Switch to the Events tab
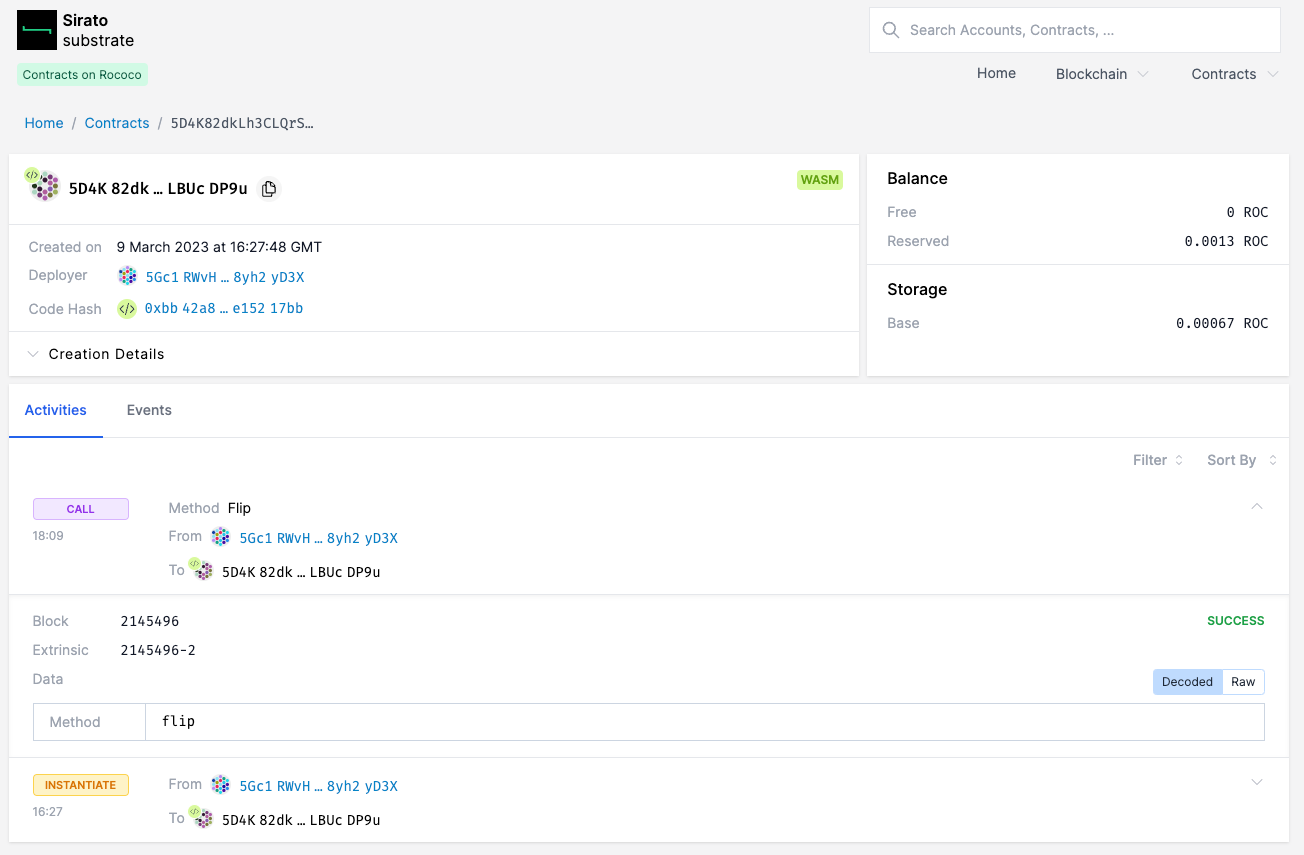Screen dimensions: 1304x855 pos(149,410)
